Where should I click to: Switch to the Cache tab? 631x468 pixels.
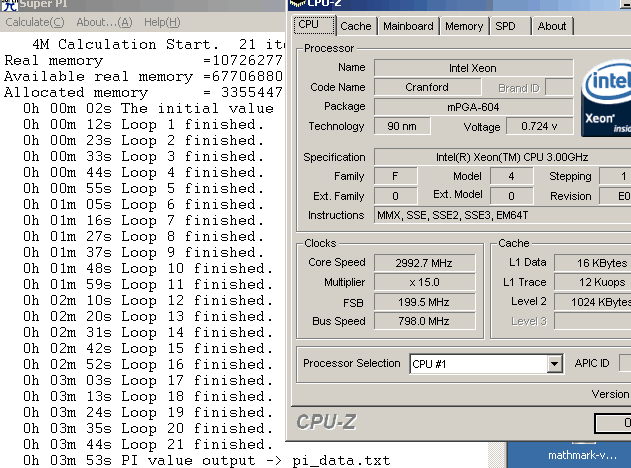(356, 26)
